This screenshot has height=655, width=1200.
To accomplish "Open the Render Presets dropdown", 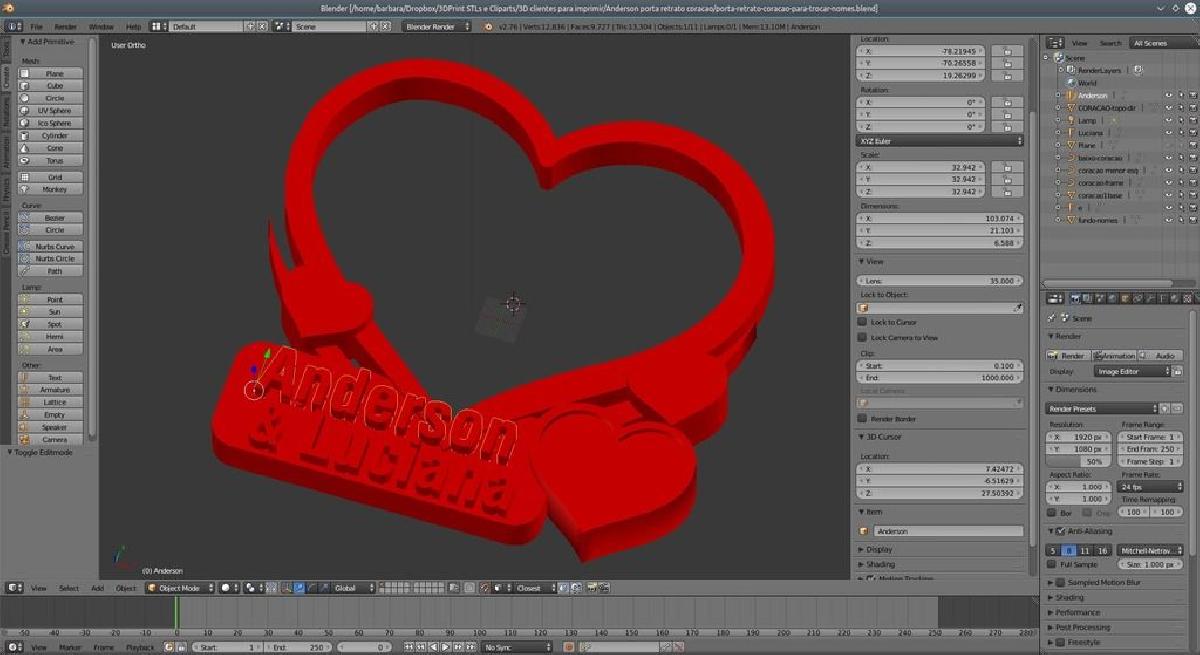I will point(1103,409).
